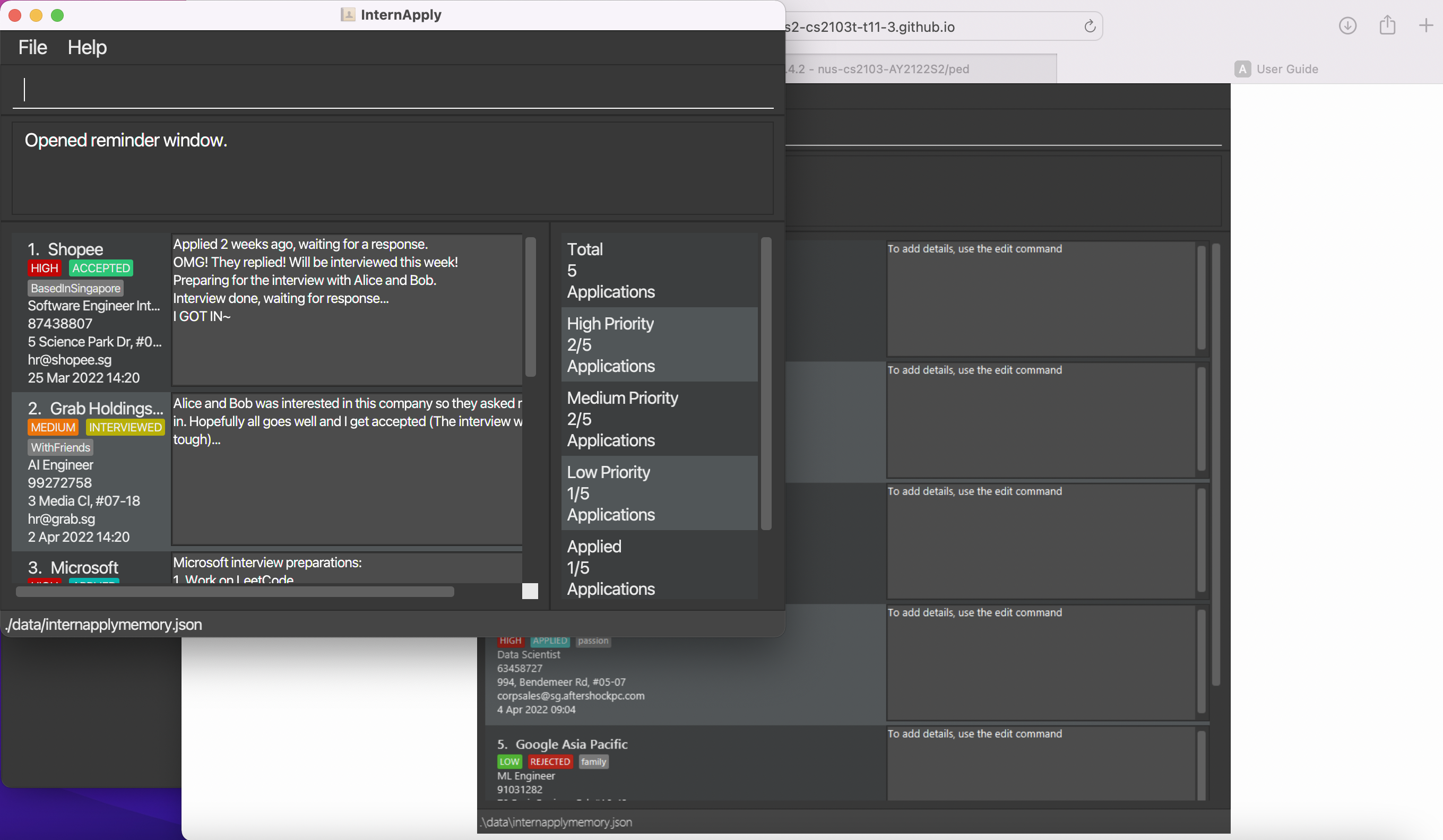Click the InternApply title bar icon

pyautogui.click(x=348, y=15)
